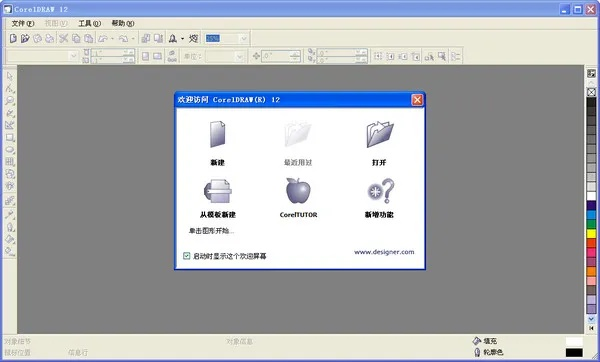Click the Print toolbar icon
This screenshot has width=600, height=362.
(50, 38)
